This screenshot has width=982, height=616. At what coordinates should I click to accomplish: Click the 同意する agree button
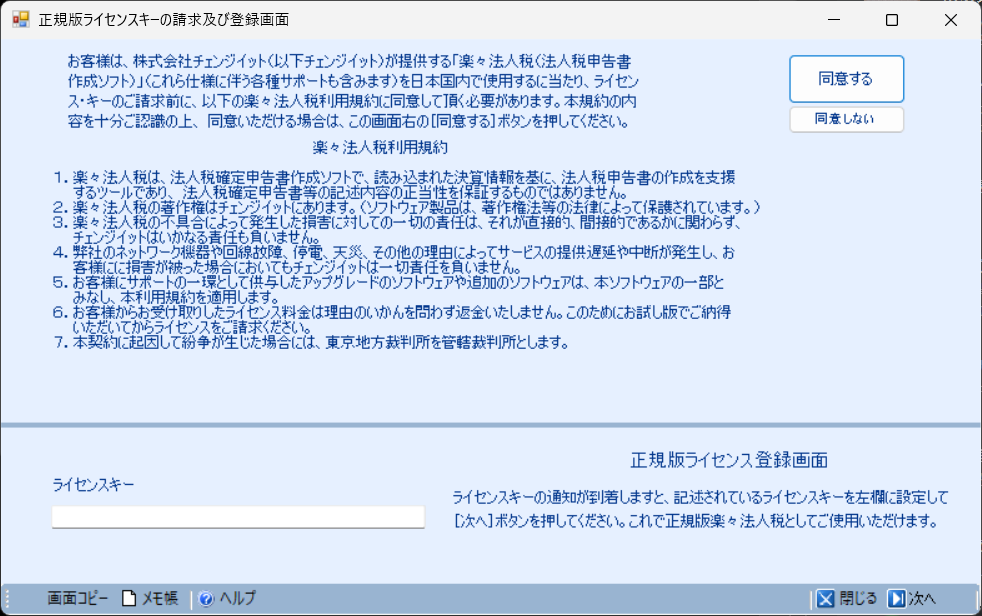point(846,79)
